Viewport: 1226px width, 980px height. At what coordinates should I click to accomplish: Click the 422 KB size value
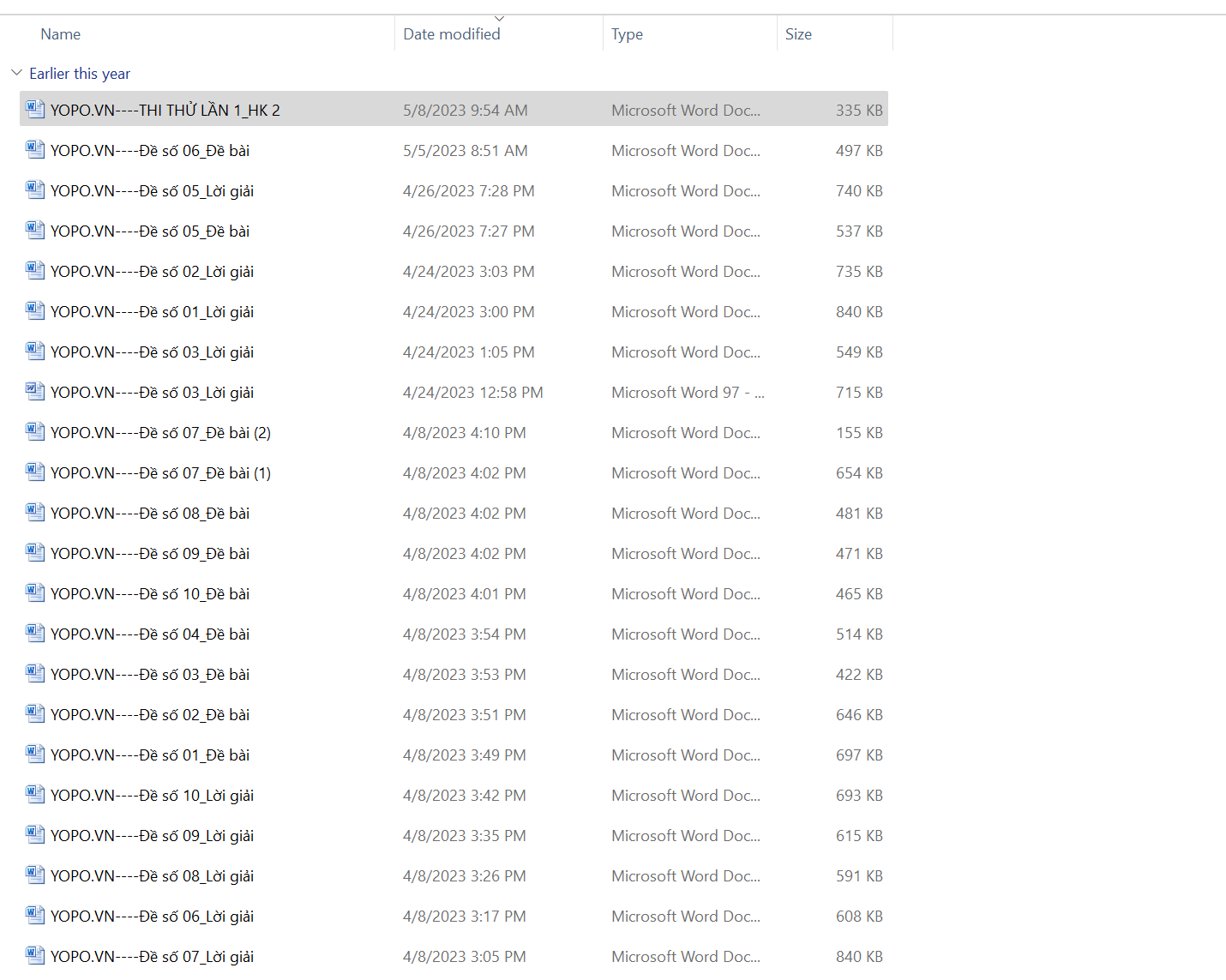tap(859, 674)
